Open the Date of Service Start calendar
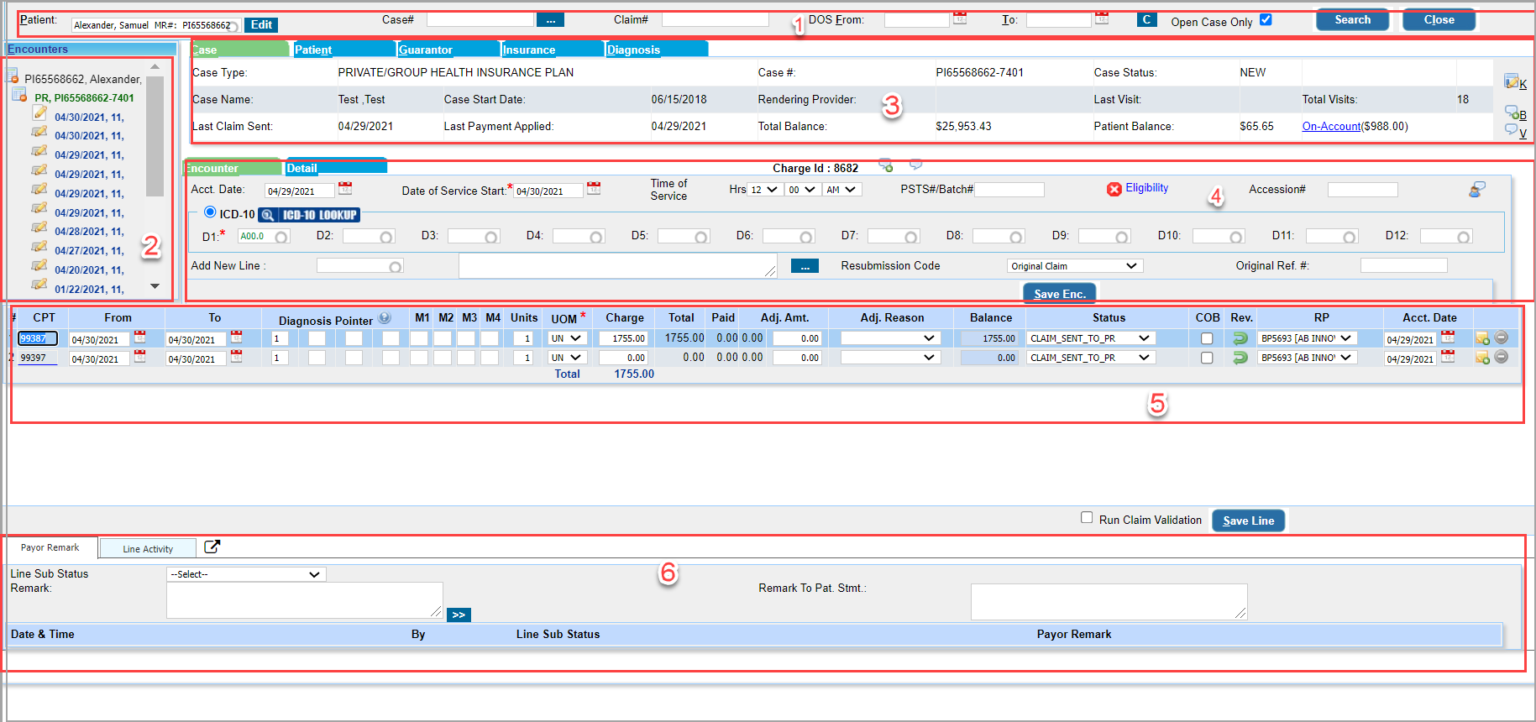 point(594,189)
